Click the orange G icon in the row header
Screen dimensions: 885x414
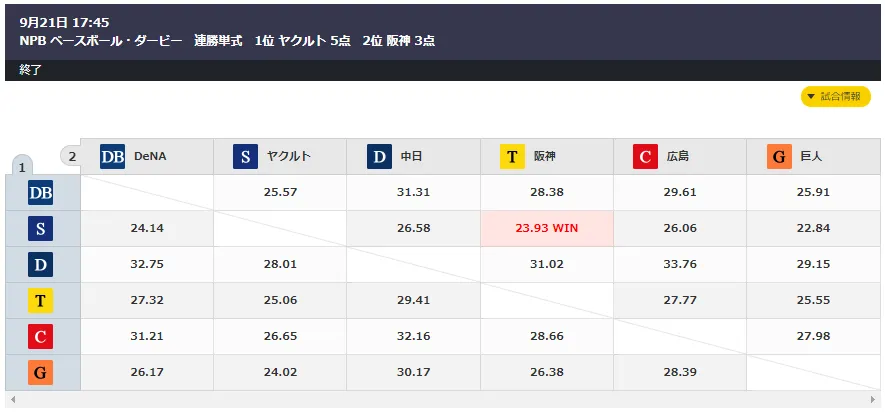coord(41,373)
